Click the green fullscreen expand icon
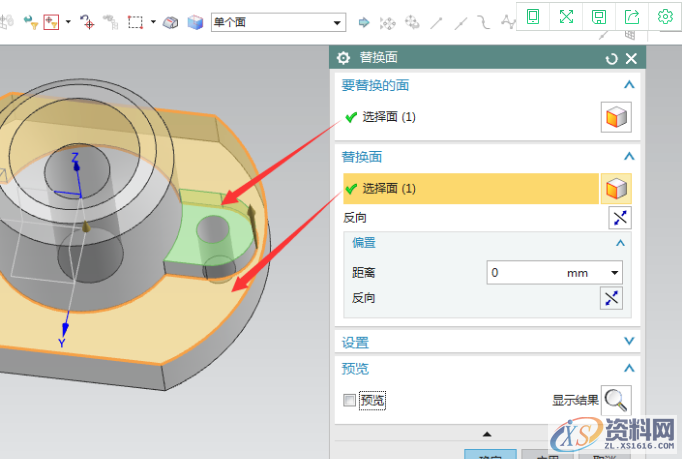The width and height of the screenshot is (682, 459). [566, 17]
